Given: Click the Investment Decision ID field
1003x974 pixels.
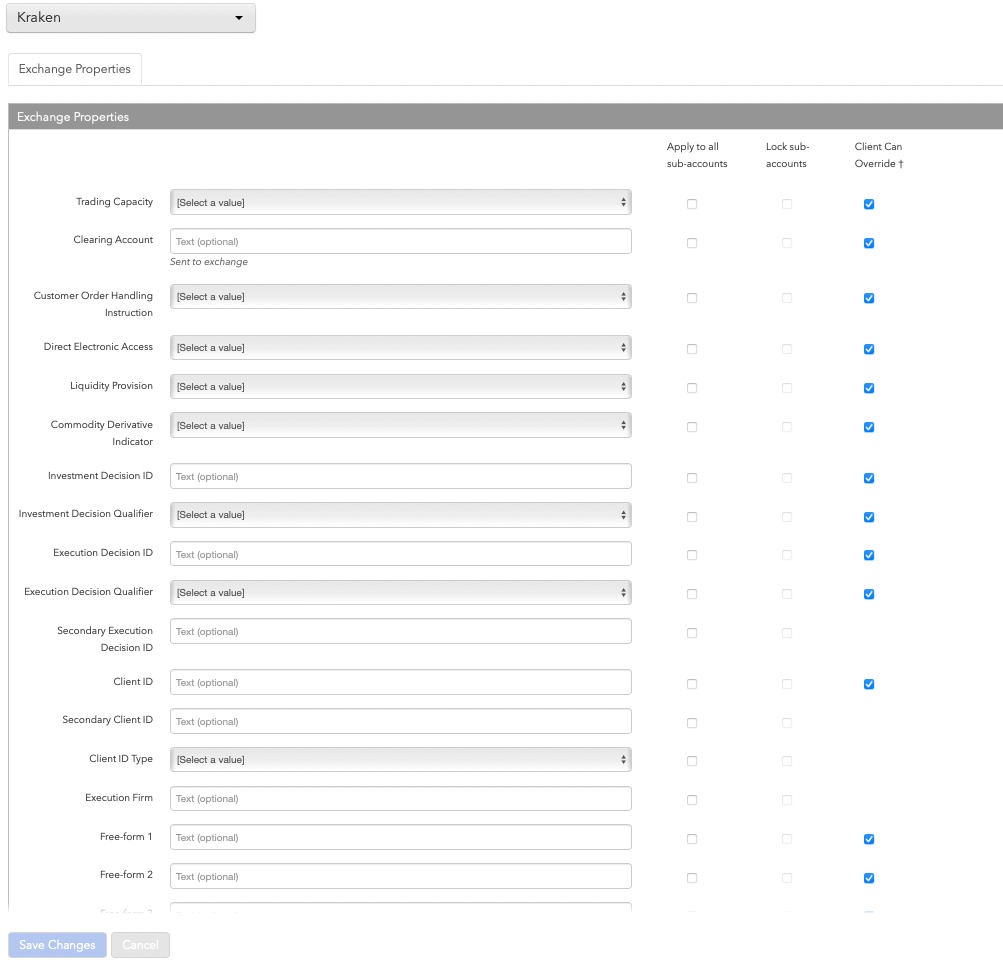Looking at the screenshot, I should click(x=400, y=477).
